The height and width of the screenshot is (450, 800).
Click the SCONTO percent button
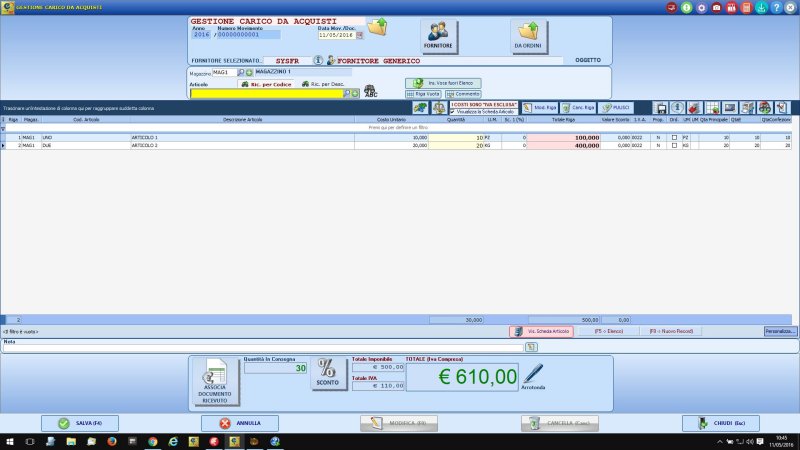(x=328, y=373)
